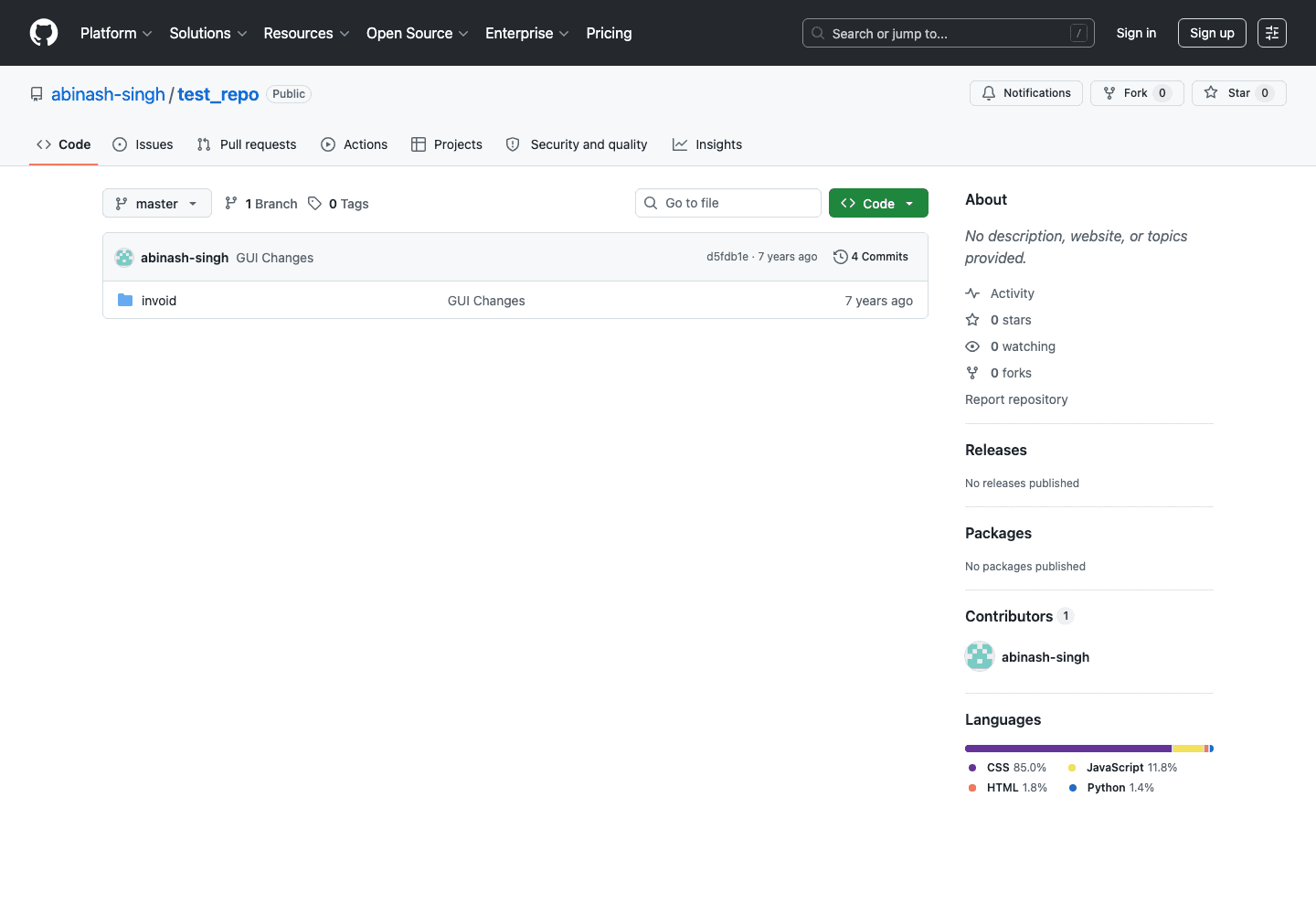
Task: Switch to the Pull requests tab
Action: pyautogui.click(x=247, y=144)
